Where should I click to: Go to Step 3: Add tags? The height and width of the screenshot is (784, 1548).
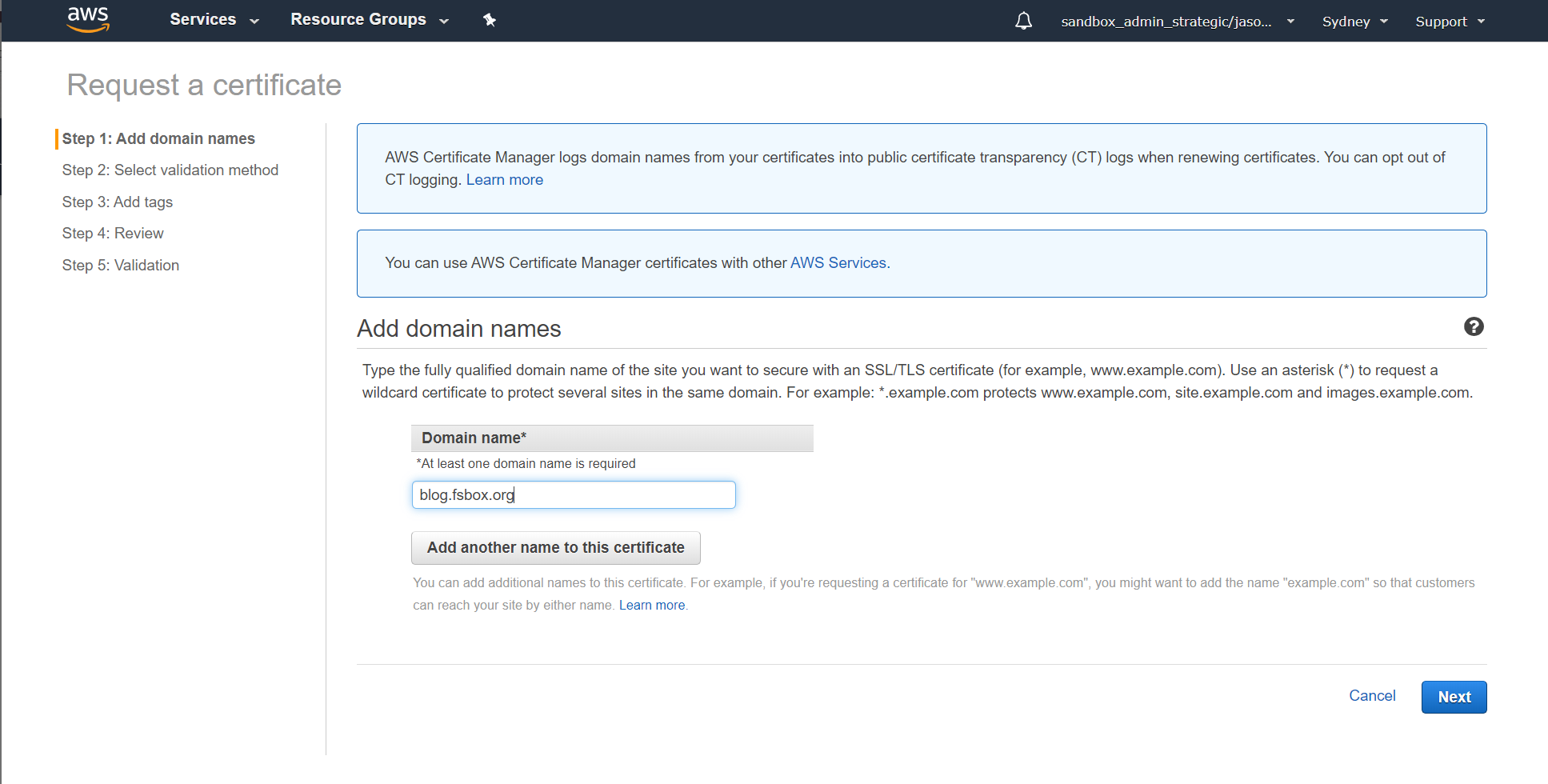point(118,202)
